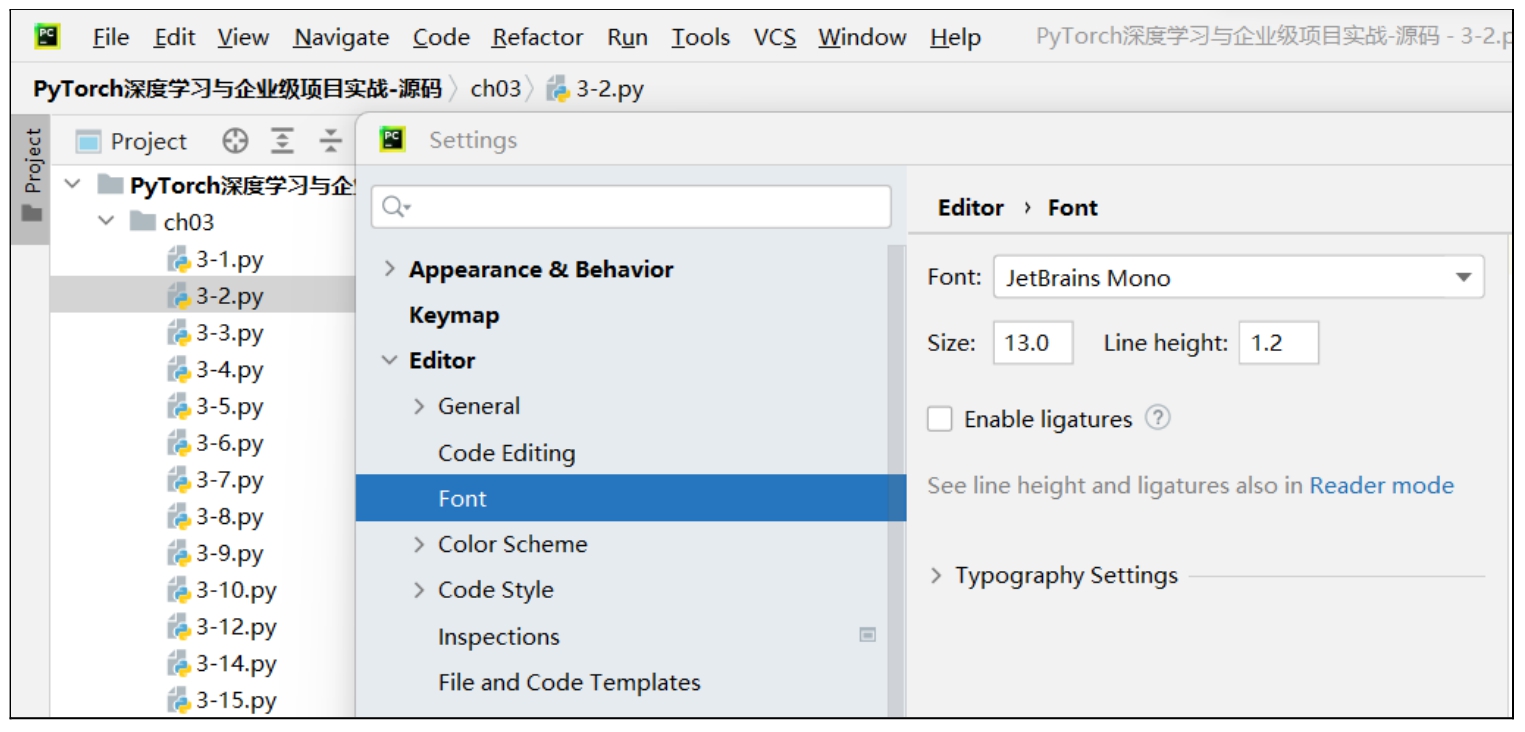The height and width of the screenshot is (732, 1525).
Task: Open the Refactor menu
Action: coord(538,38)
